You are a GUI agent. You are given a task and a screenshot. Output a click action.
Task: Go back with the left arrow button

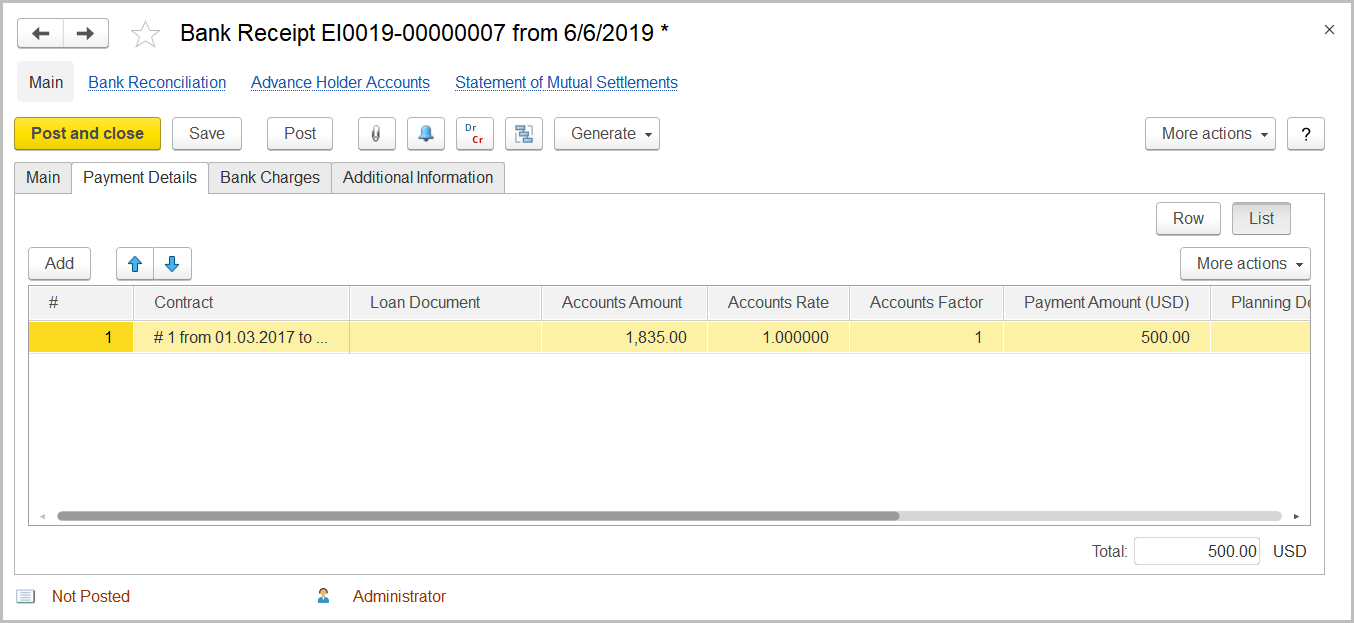click(x=41, y=34)
